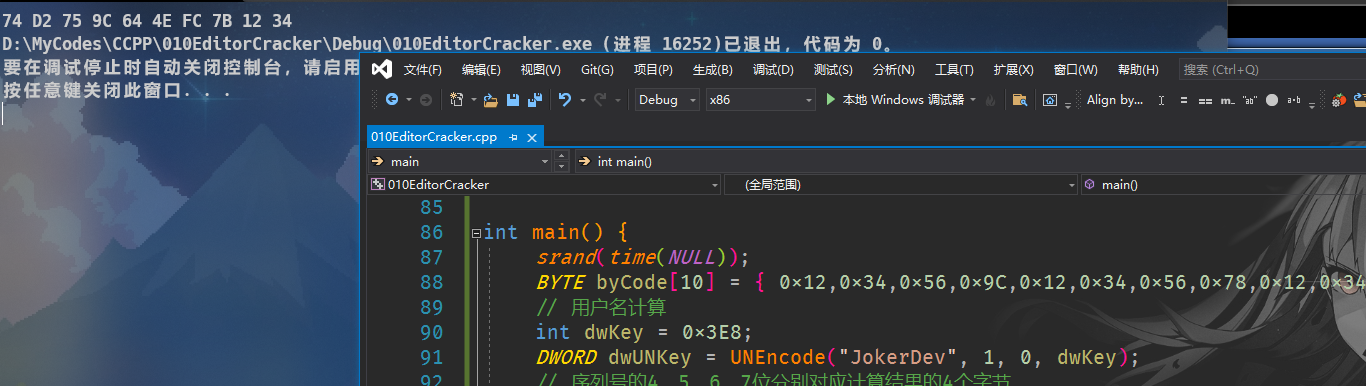
Task: Open the Navigate Backward history dropdown arrow
Action: [408, 100]
